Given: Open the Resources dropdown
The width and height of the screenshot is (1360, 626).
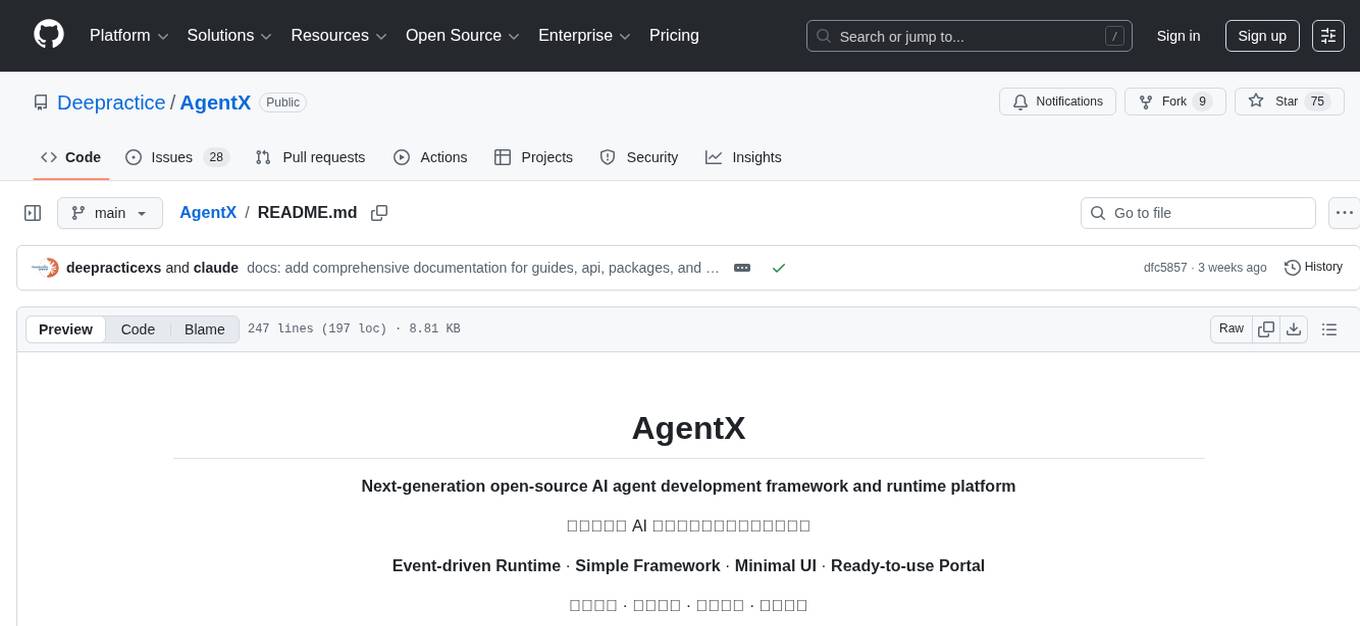Looking at the screenshot, I should pos(337,35).
